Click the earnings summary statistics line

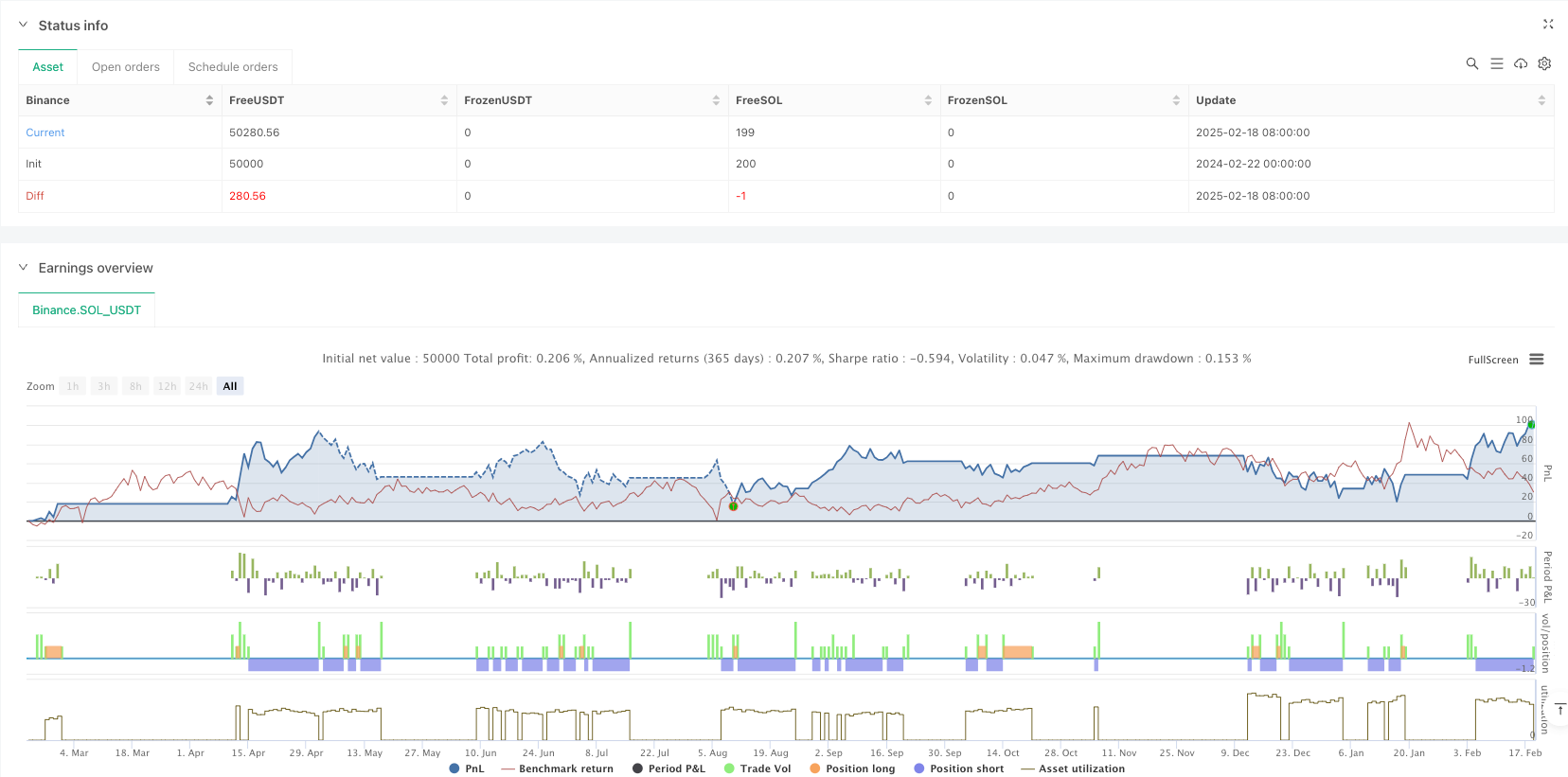(x=786, y=359)
